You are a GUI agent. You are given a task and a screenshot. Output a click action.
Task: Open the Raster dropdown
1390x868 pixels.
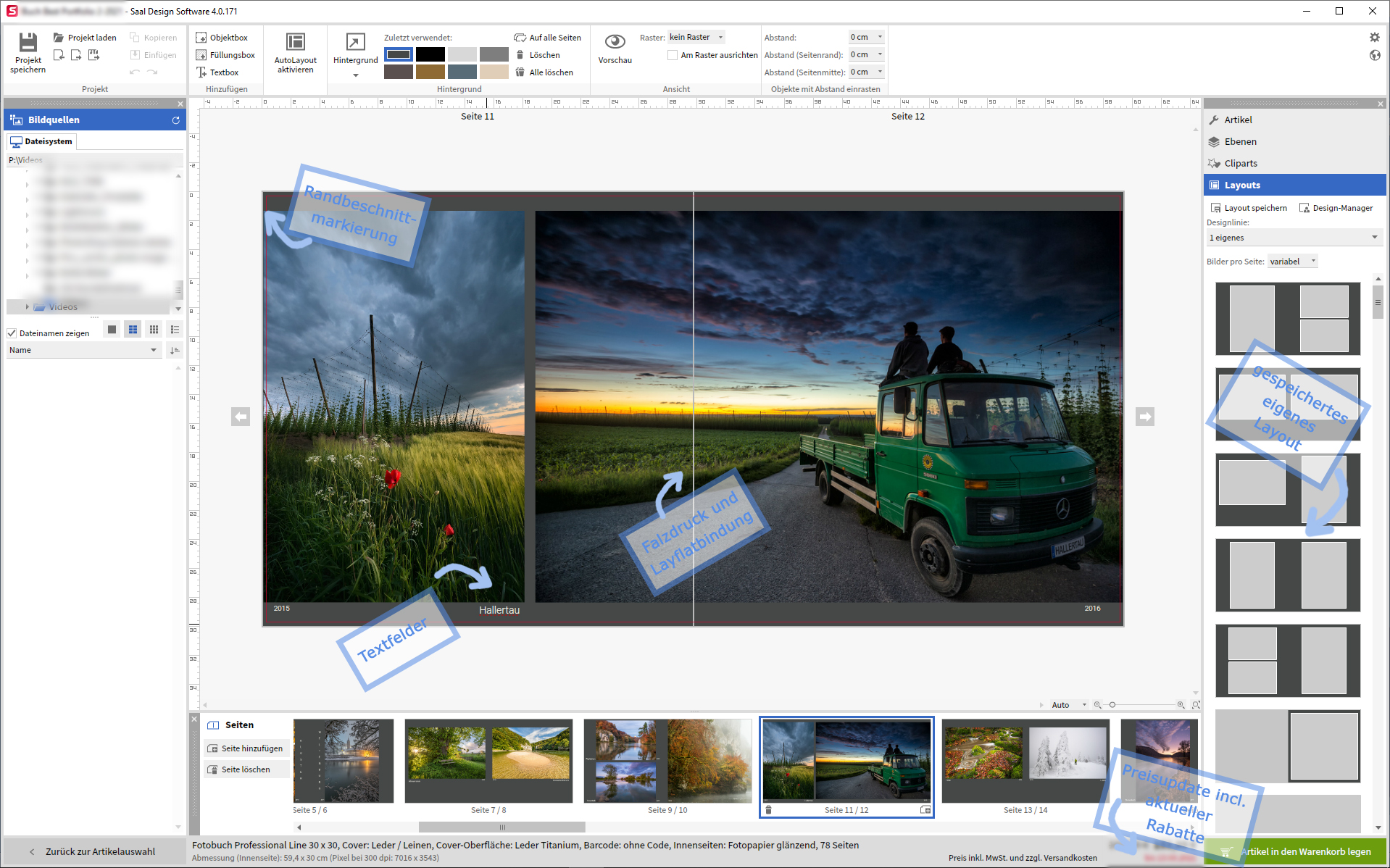coord(696,37)
